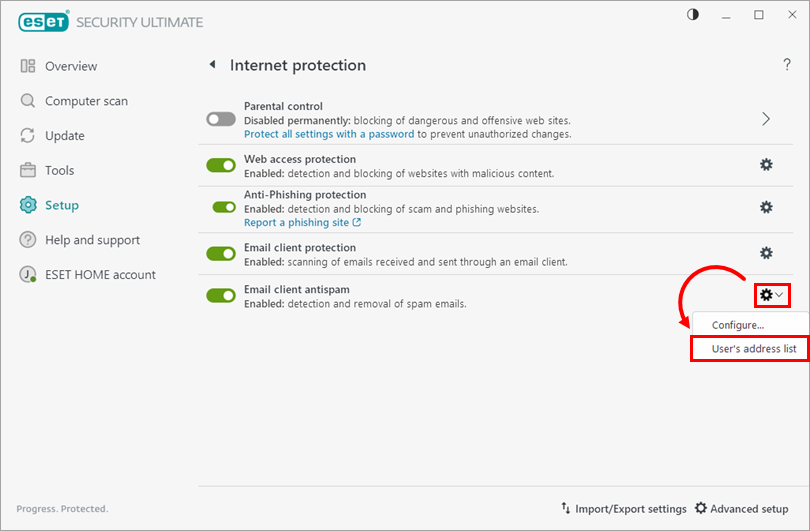Click the Import/Export settings arrows icon
810x531 pixels.
pos(566,509)
